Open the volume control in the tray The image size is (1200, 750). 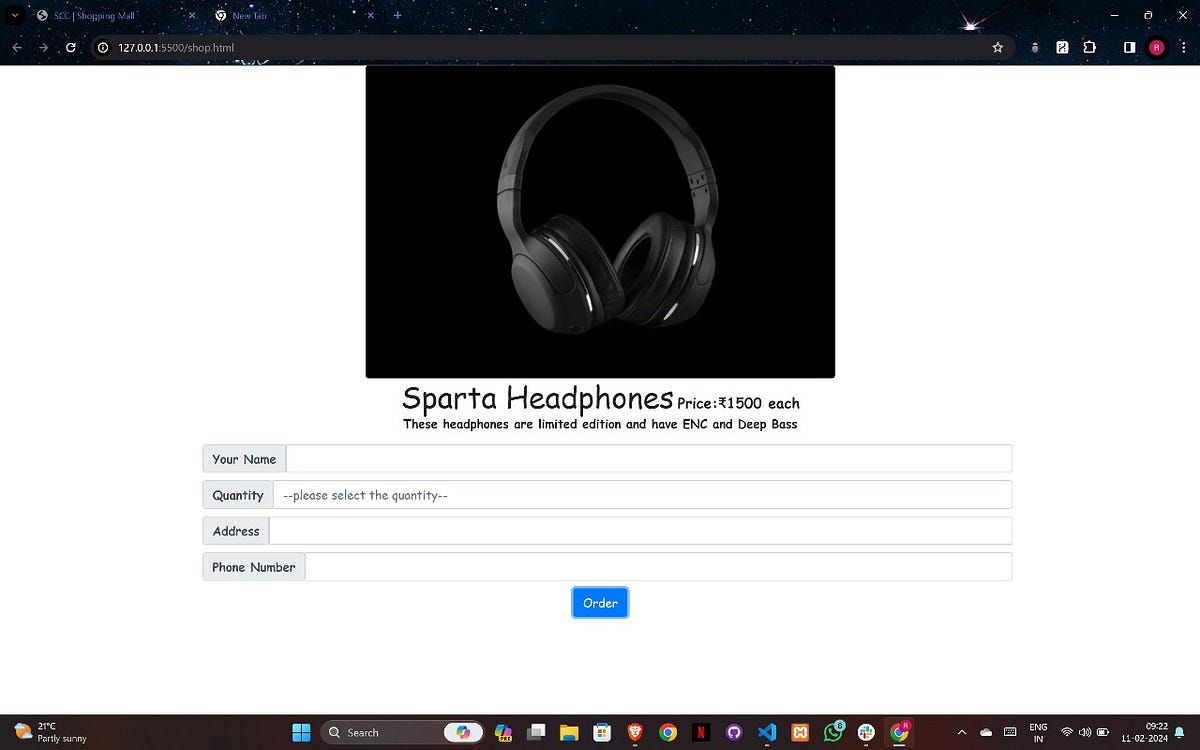pos(1085,732)
